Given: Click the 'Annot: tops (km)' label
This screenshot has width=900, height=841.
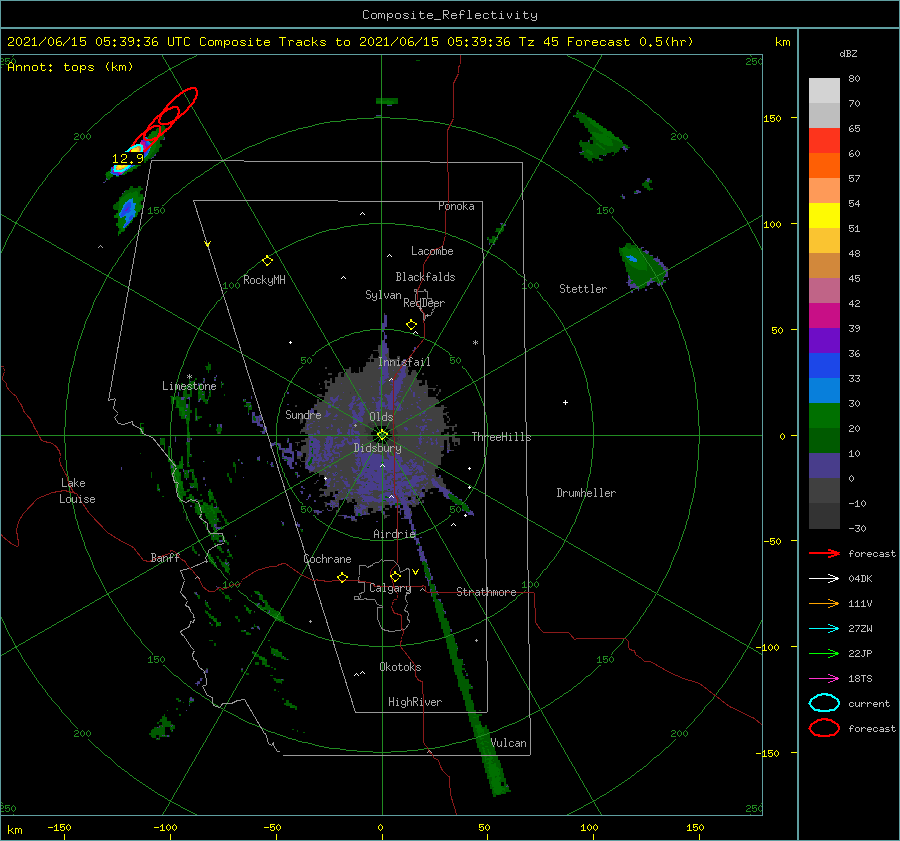Looking at the screenshot, I should [x=70, y=67].
